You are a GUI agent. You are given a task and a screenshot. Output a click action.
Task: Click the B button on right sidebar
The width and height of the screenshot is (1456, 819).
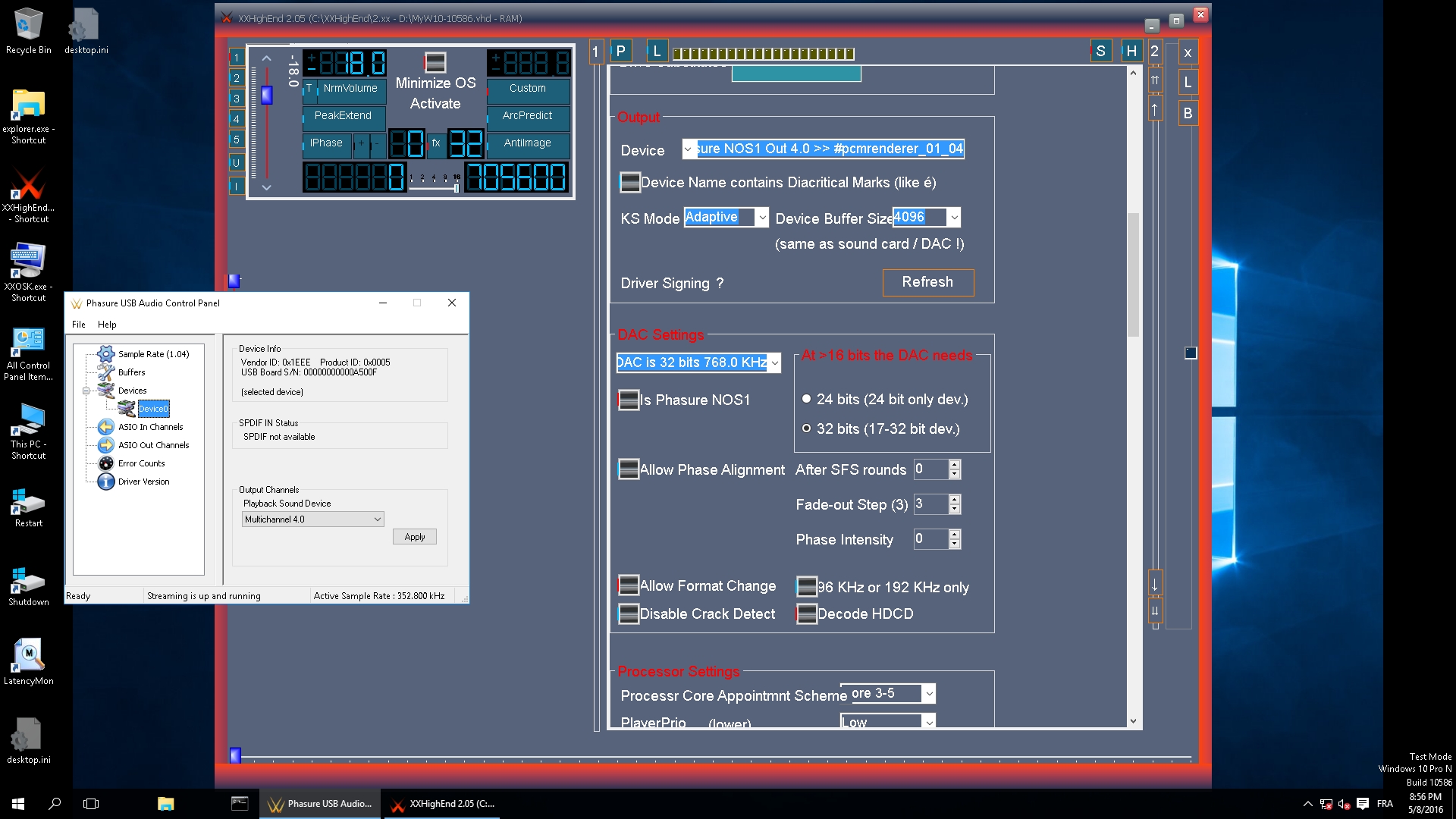click(x=1188, y=113)
